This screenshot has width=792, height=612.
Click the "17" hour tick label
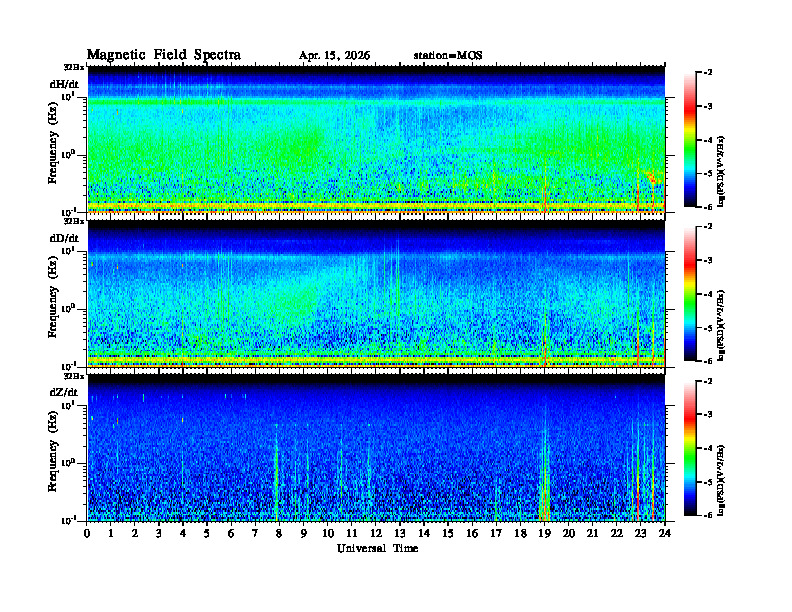tap(496, 533)
